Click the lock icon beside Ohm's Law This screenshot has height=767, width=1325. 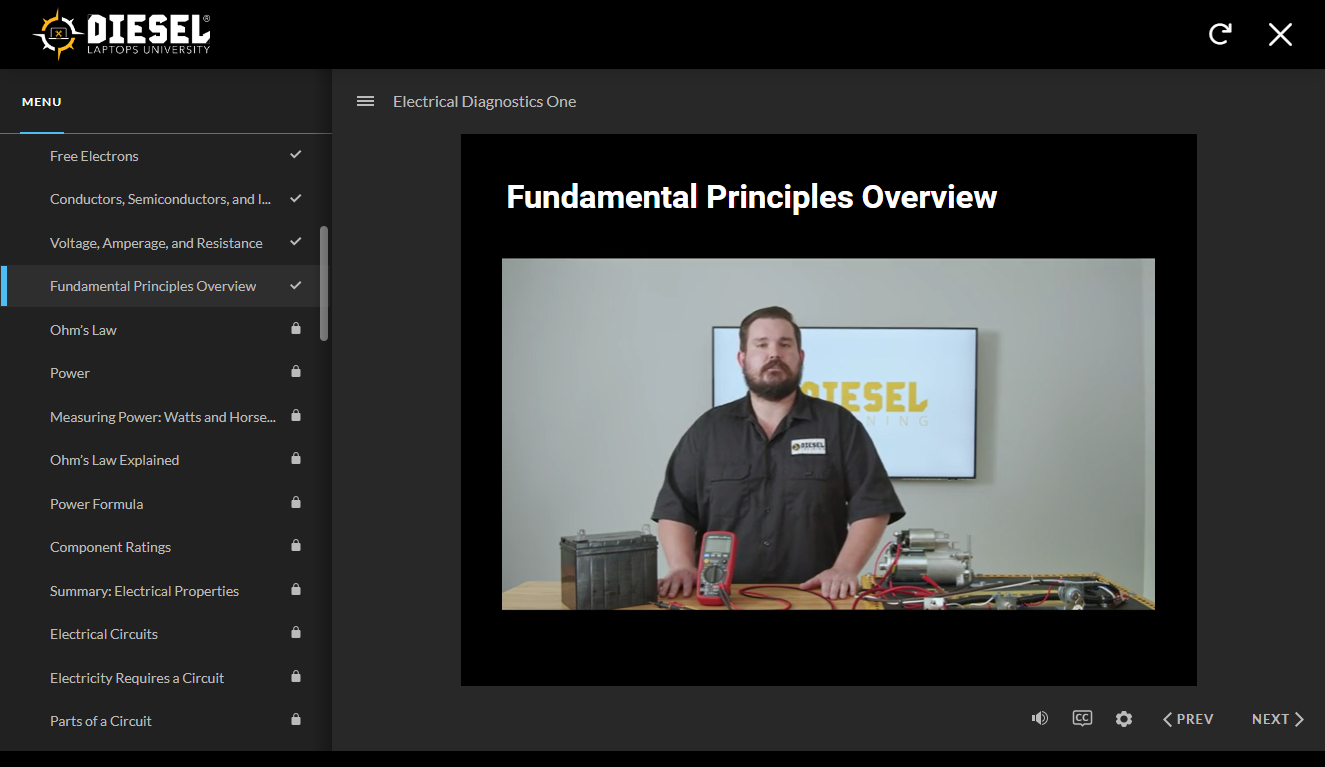click(x=296, y=328)
